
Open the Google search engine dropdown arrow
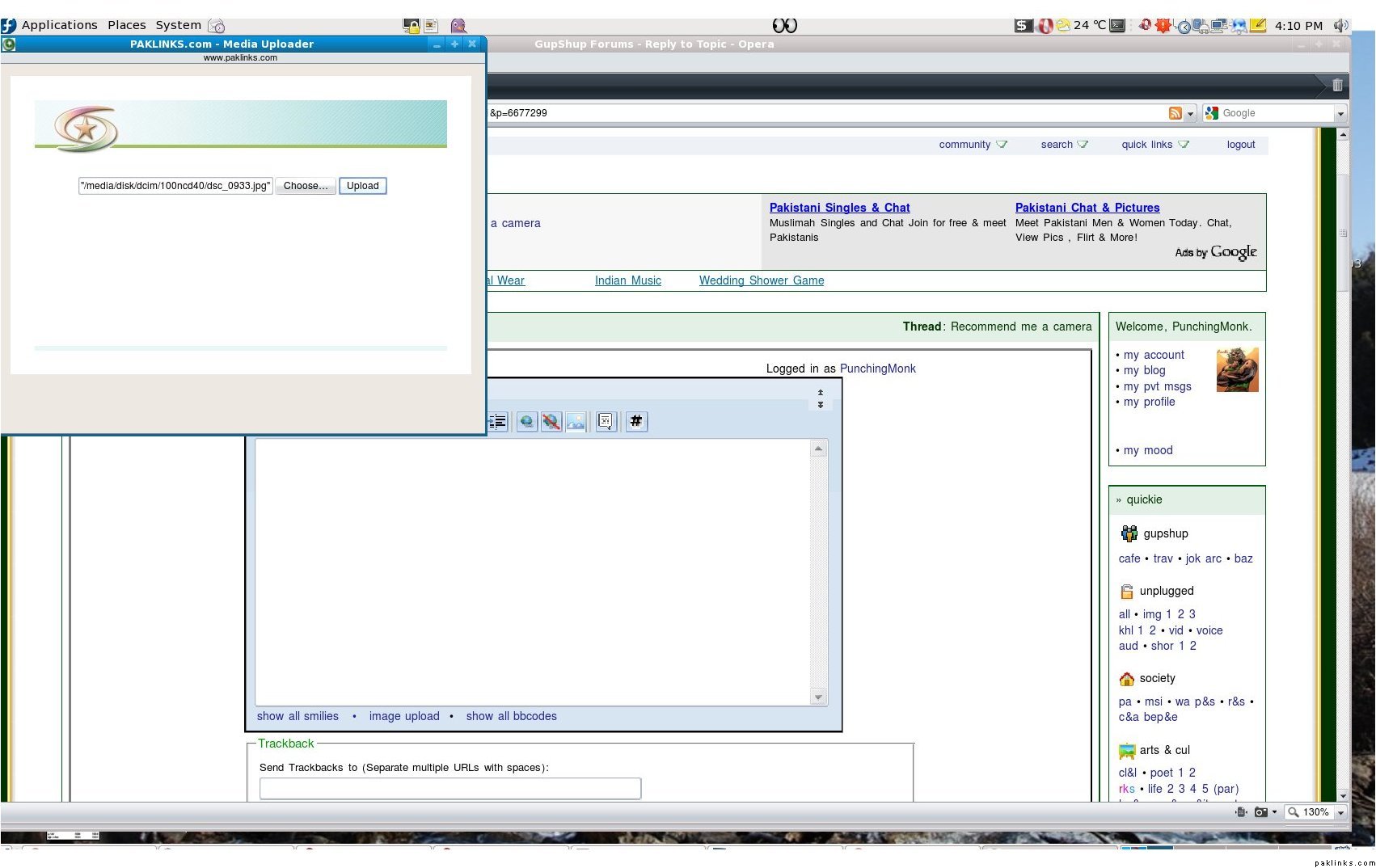coord(1340,114)
